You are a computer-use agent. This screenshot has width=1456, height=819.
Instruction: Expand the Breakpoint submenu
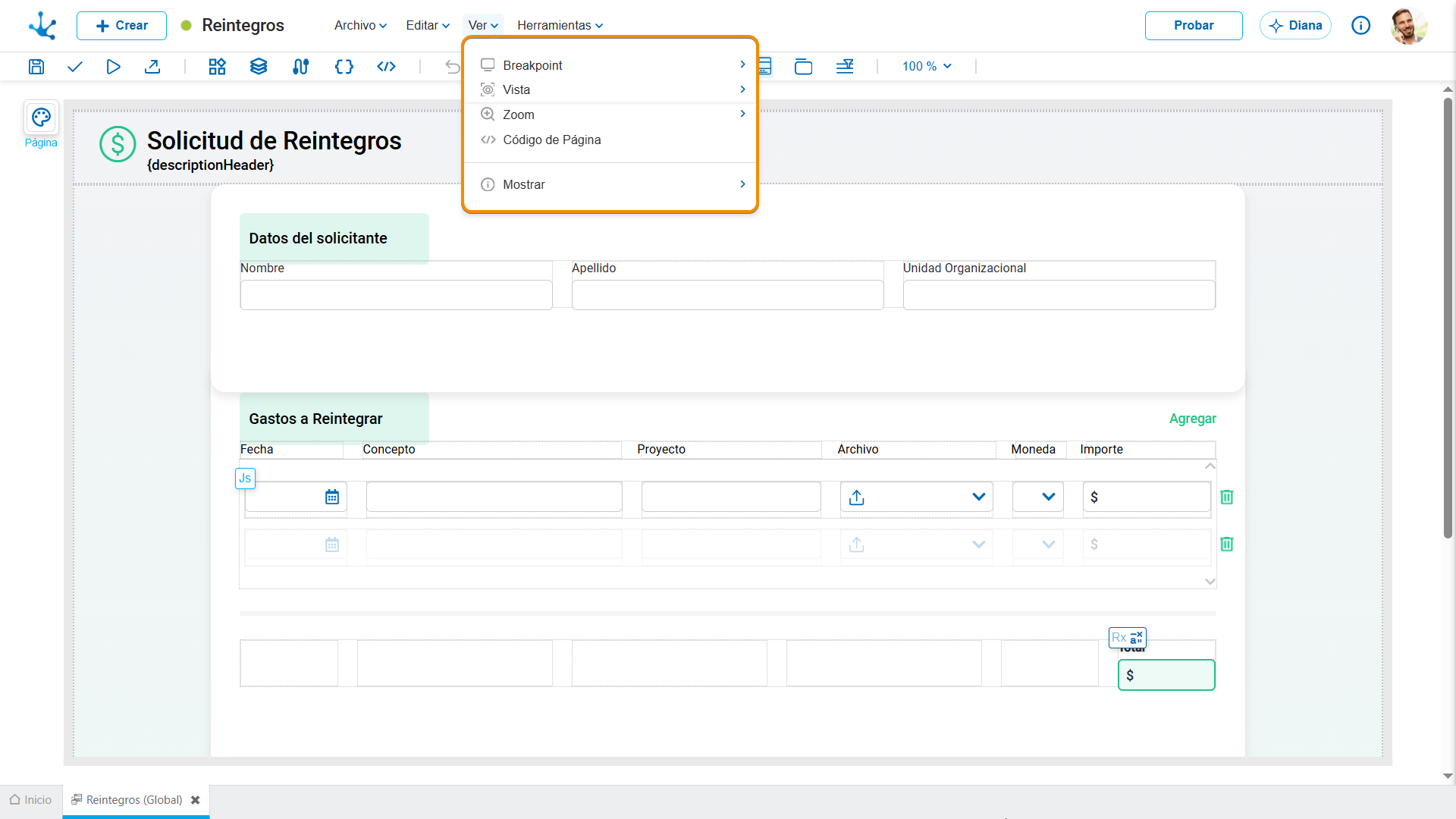click(610, 65)
